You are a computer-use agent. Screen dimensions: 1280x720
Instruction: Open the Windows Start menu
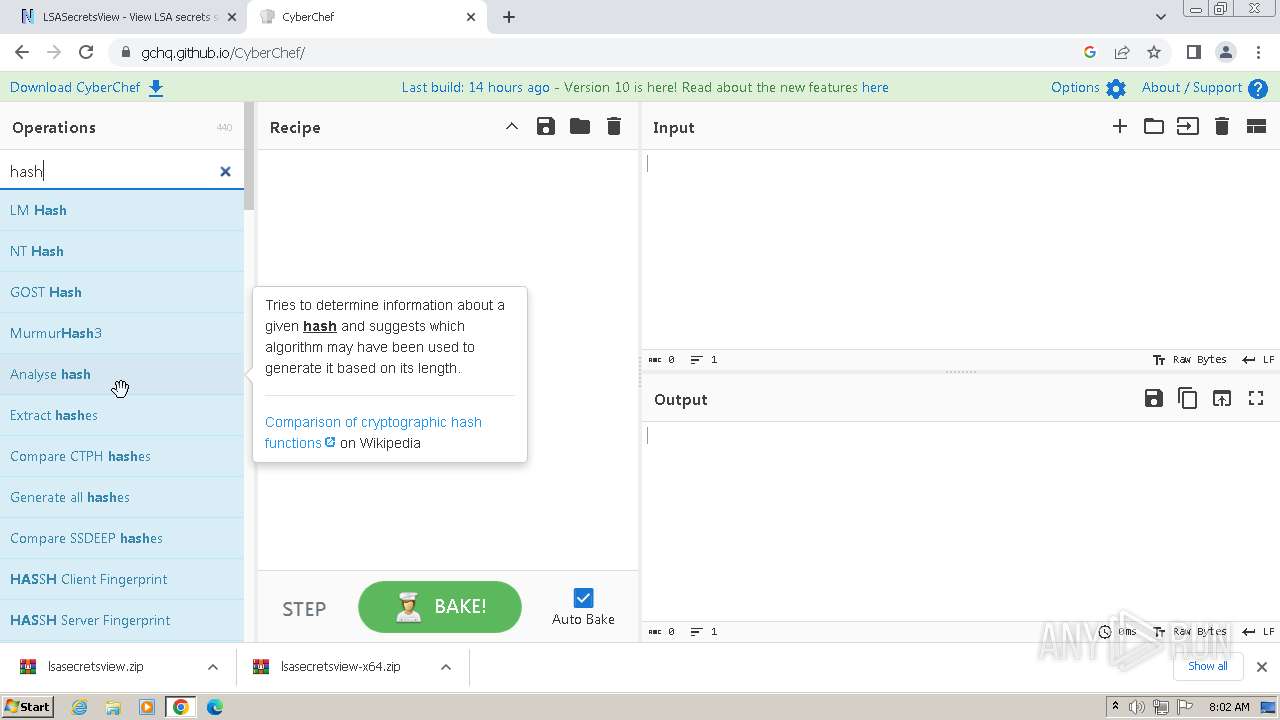pyautogui.click(x=28, y=707)
